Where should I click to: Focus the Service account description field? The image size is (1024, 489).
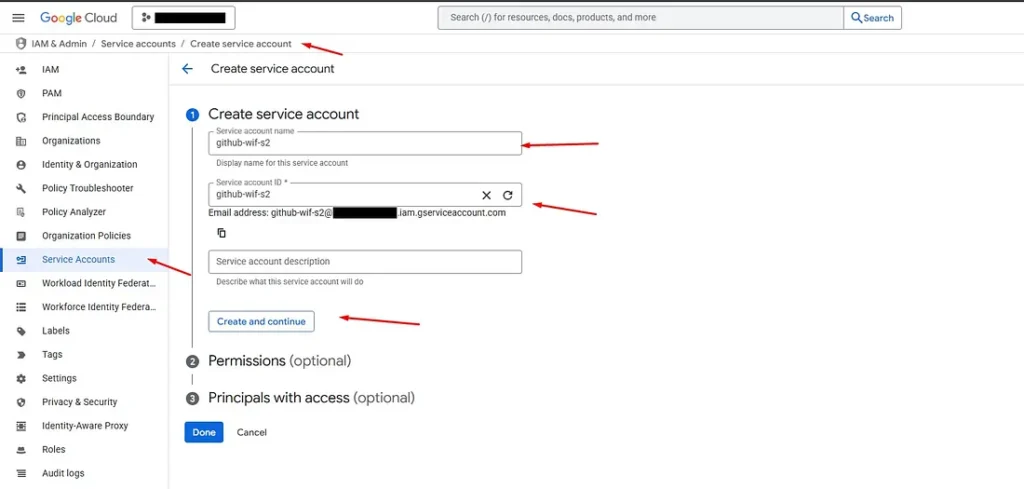click(365, 262)
